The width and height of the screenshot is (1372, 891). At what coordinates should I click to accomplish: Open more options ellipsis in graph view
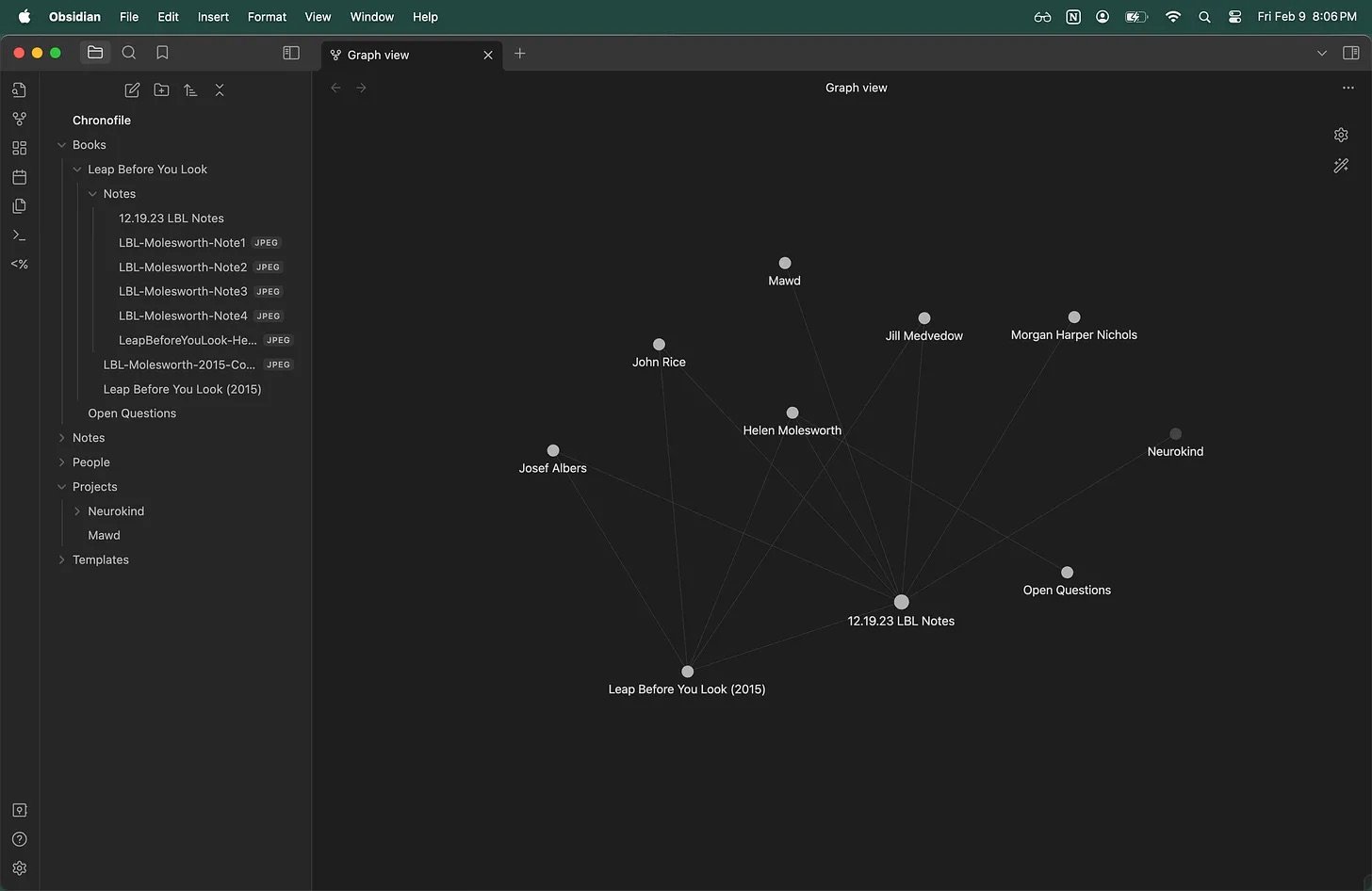1347,88
